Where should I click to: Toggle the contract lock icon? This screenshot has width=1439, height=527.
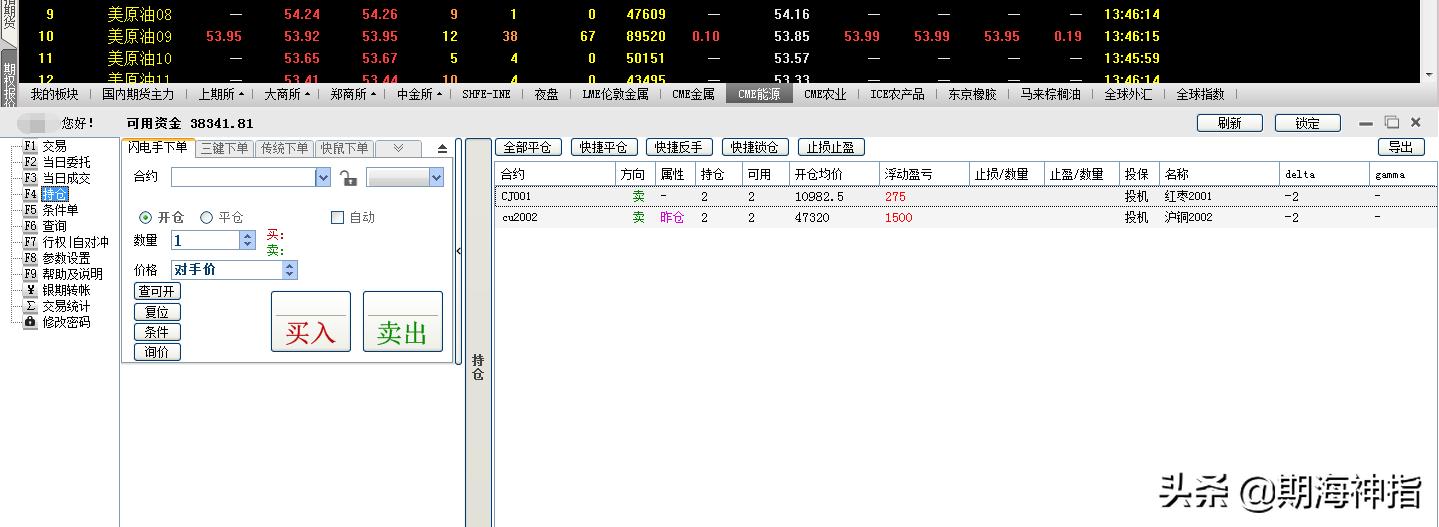click(x=348, y=178)
